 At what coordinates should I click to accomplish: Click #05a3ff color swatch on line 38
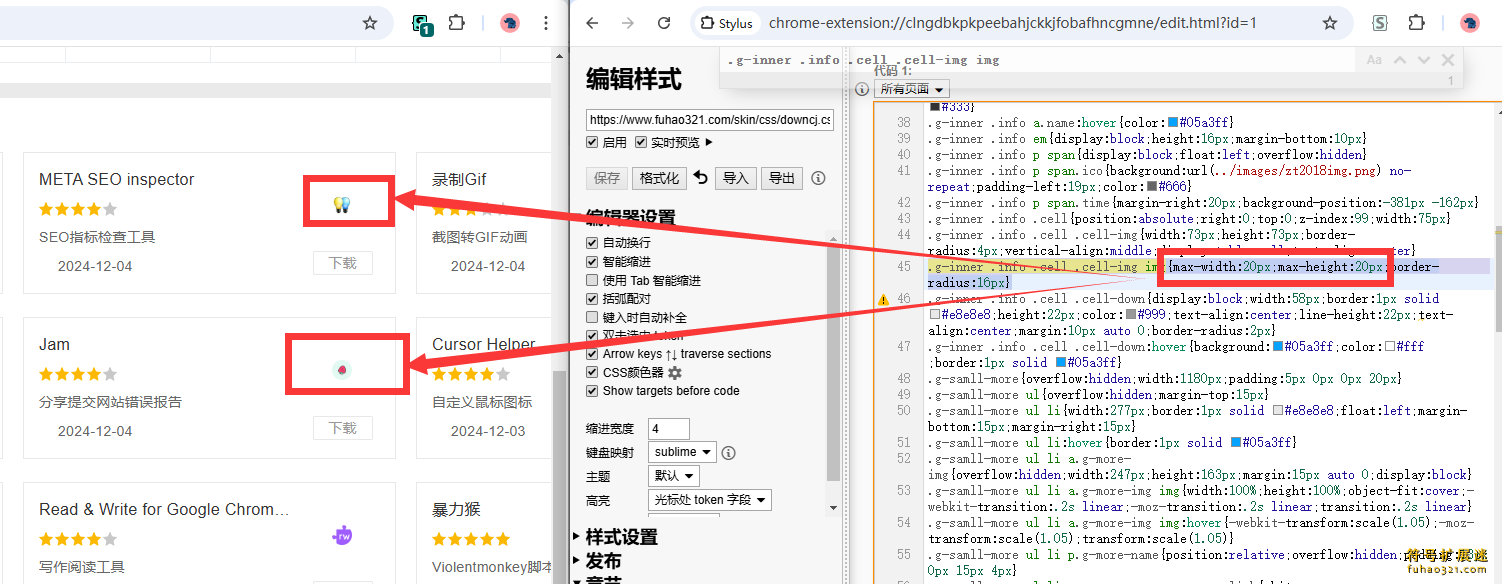coord(1173,123)
